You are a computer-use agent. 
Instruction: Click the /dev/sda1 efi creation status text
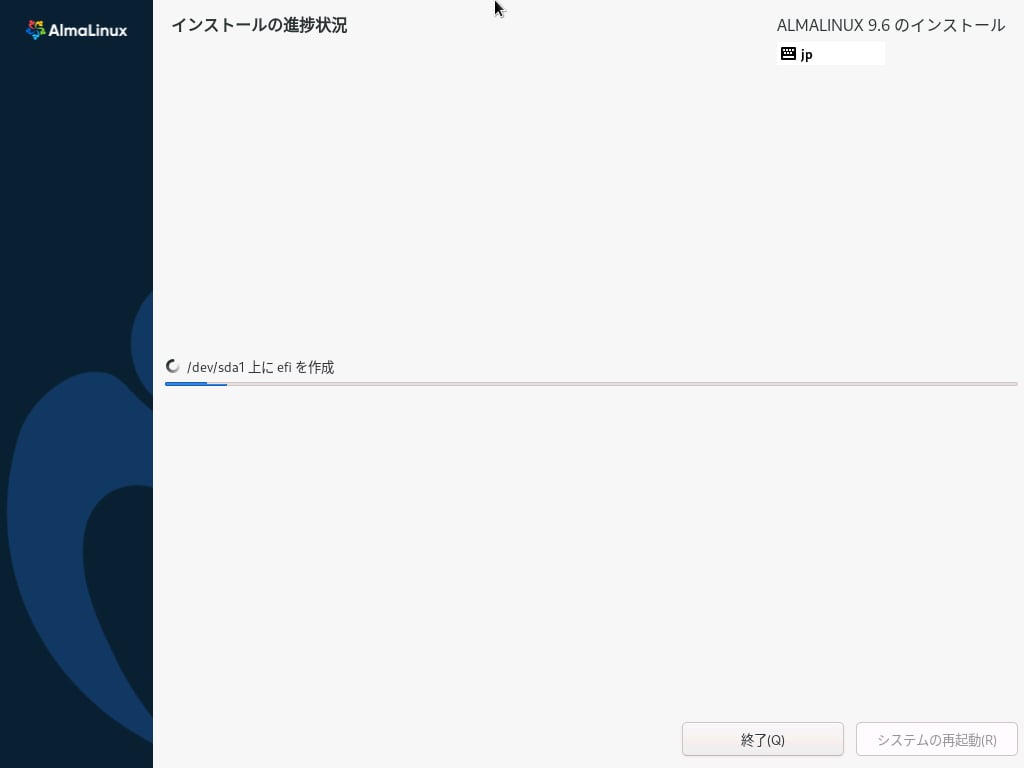click(260, 367)
